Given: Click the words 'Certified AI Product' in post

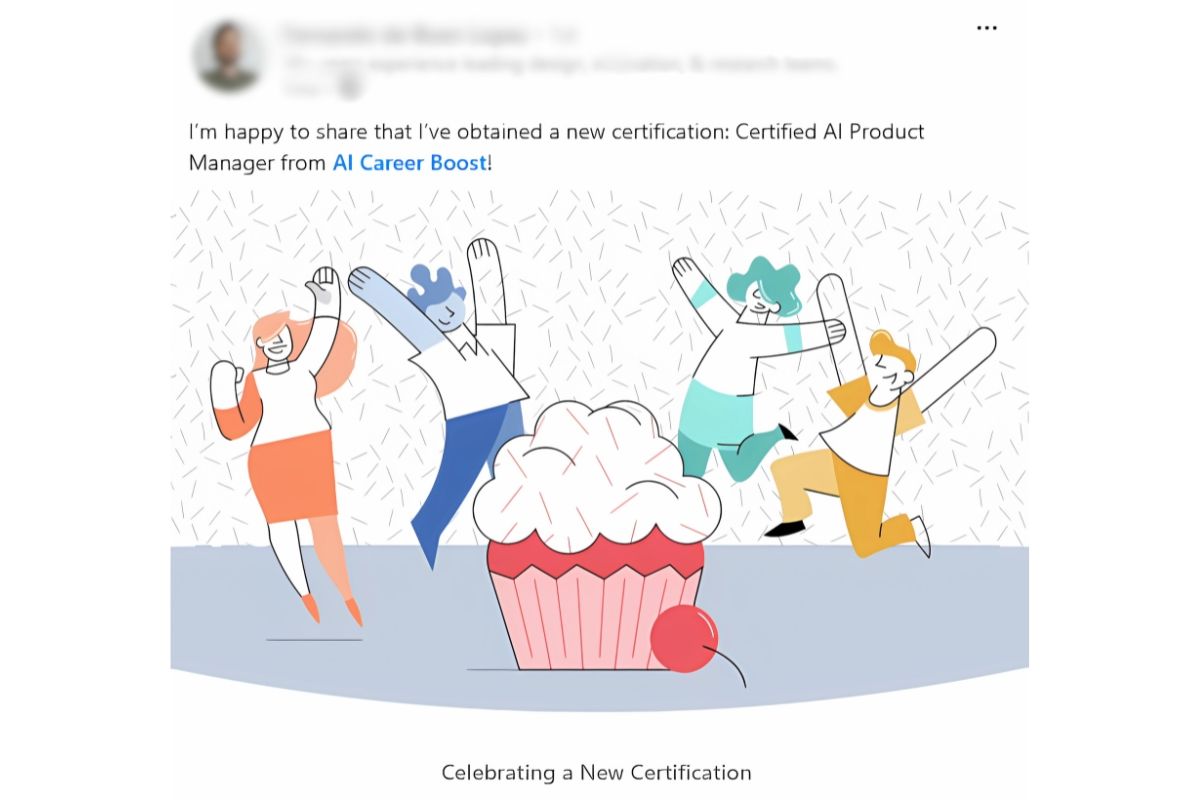Looking at the screenshot, I should (x=830, y=132).
